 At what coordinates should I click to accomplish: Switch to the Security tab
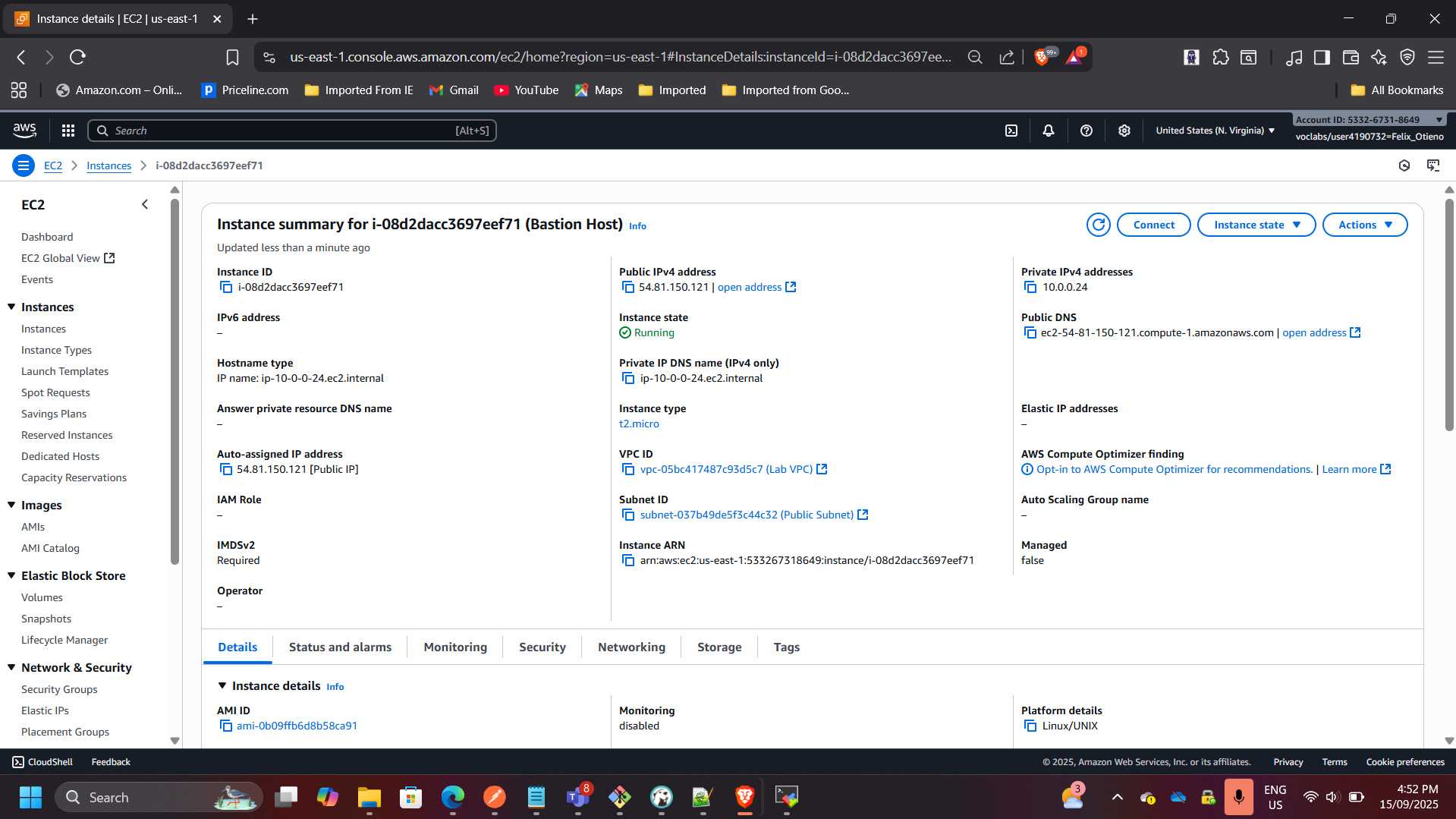tap(542, 647)
